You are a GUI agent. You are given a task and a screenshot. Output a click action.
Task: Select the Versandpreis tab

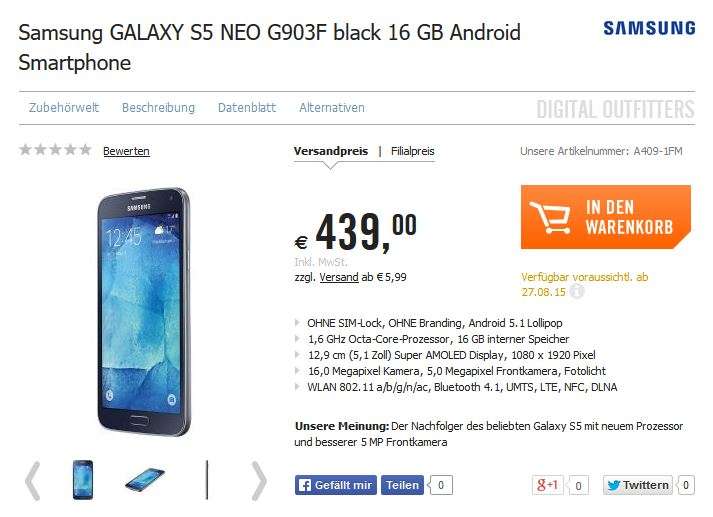tap(331, 151)
